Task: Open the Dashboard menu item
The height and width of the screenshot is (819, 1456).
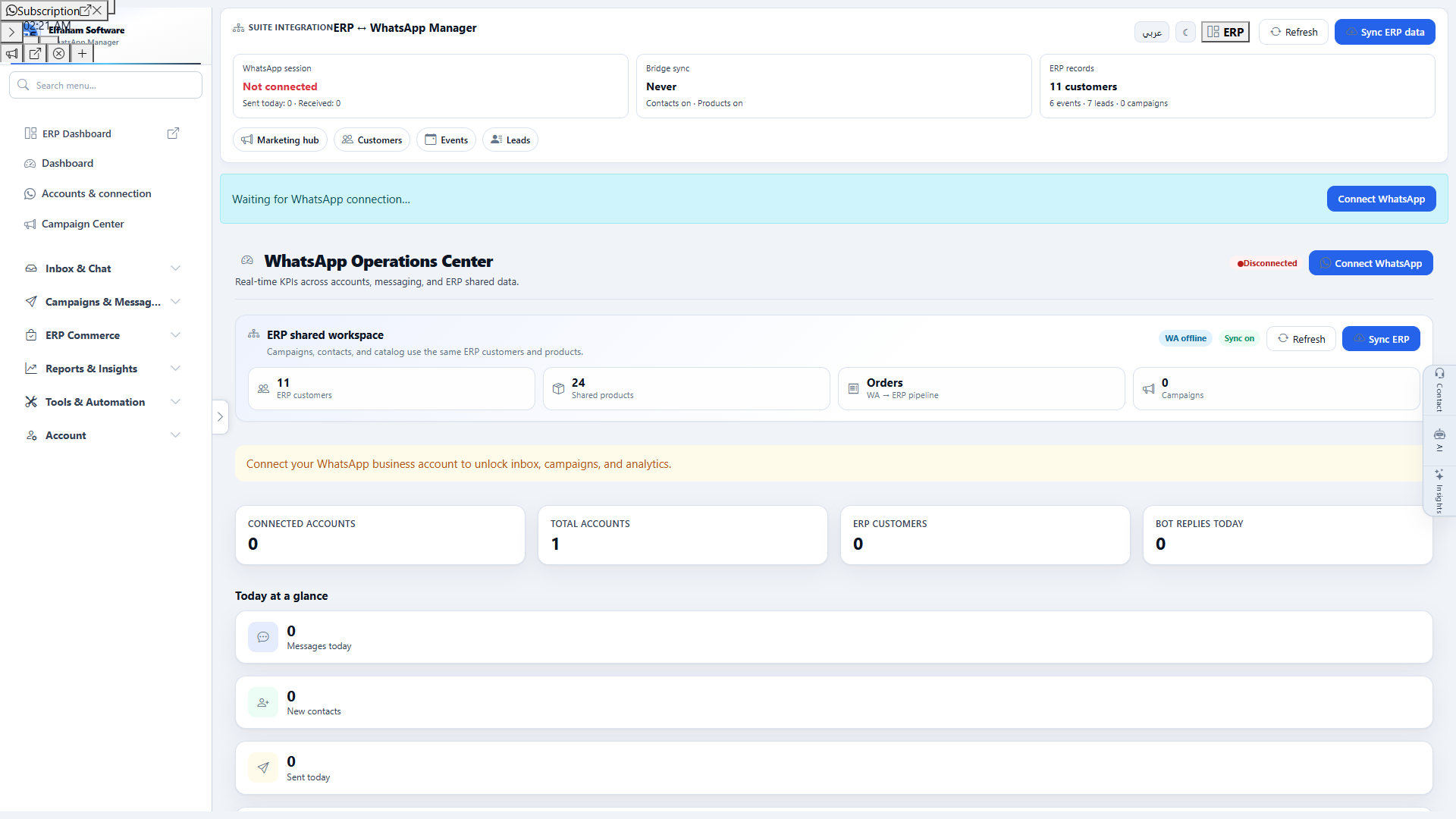Action: (x=102, y=163)
